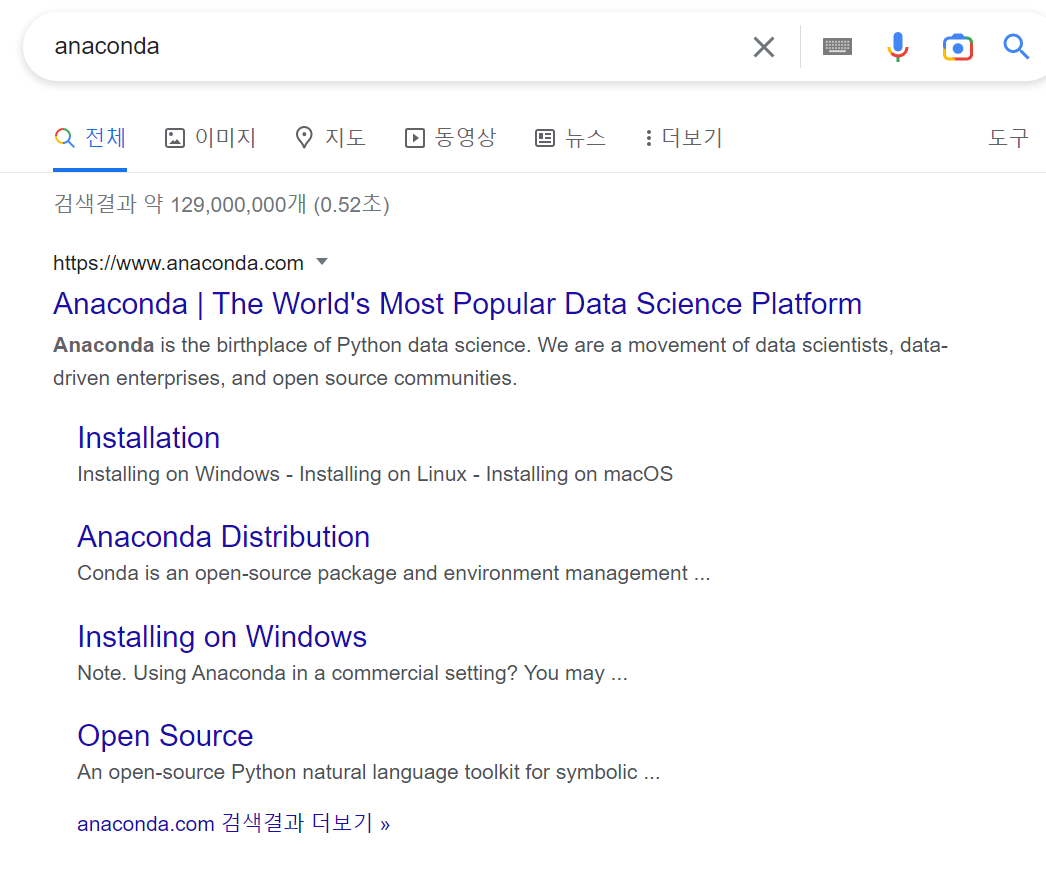Open the Anaconda Distribution sitelink
1046x893 pixels.
223,537
